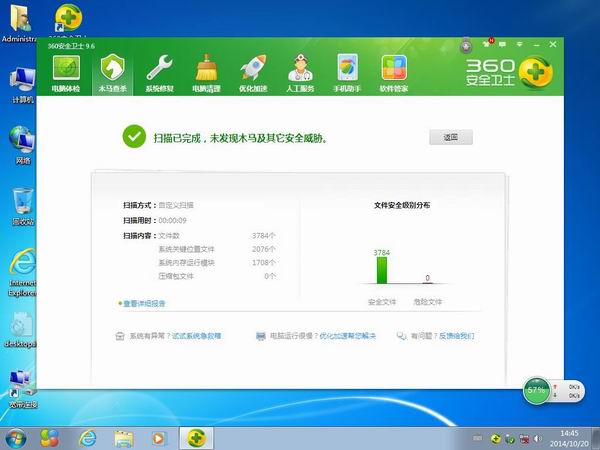Viewport: 600px width, 450px height.
Task: Select the 木马查杀 trojan scan icon
Action: [112, 74]
